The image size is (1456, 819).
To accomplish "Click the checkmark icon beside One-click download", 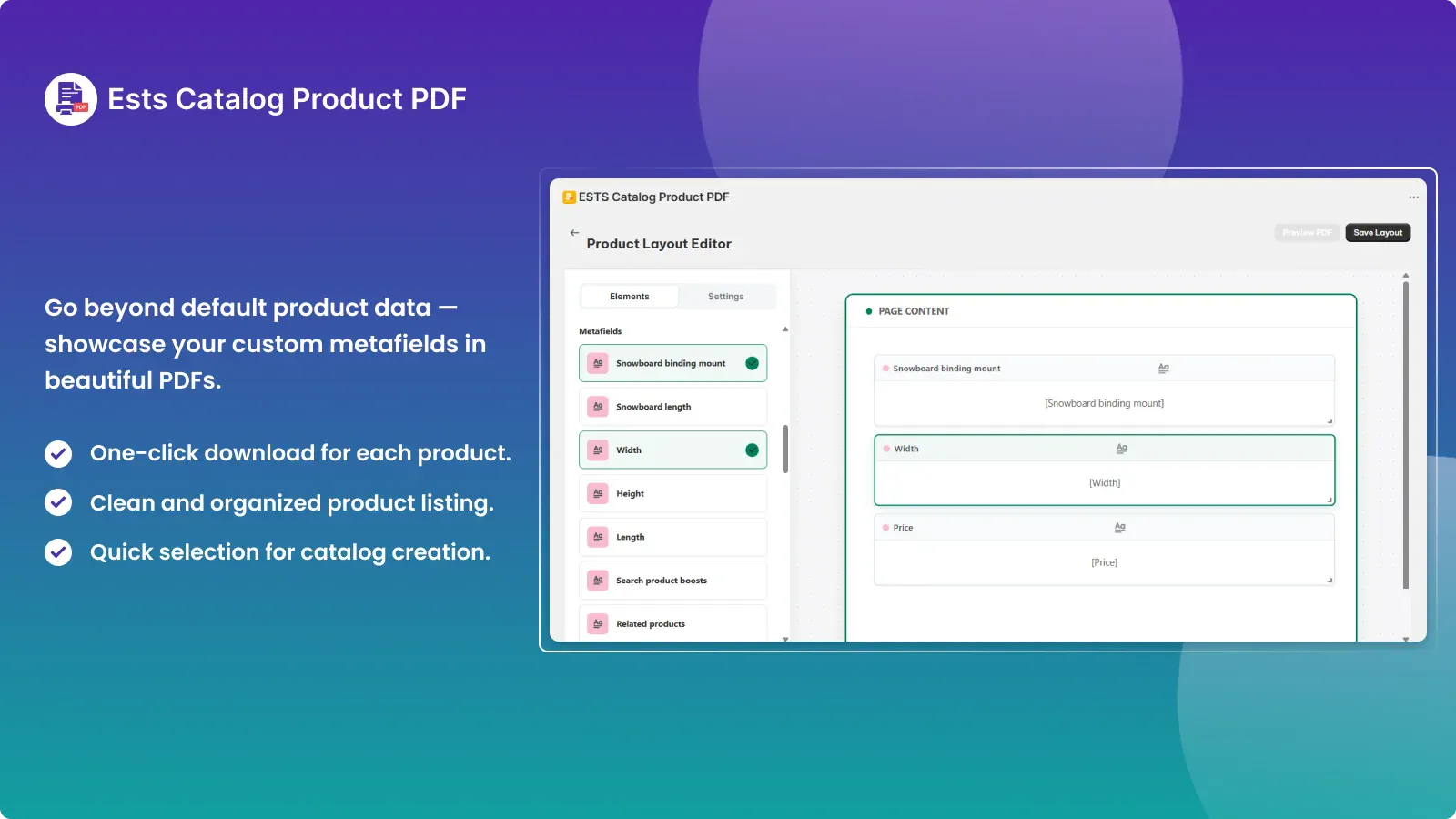I will point(58,453).
